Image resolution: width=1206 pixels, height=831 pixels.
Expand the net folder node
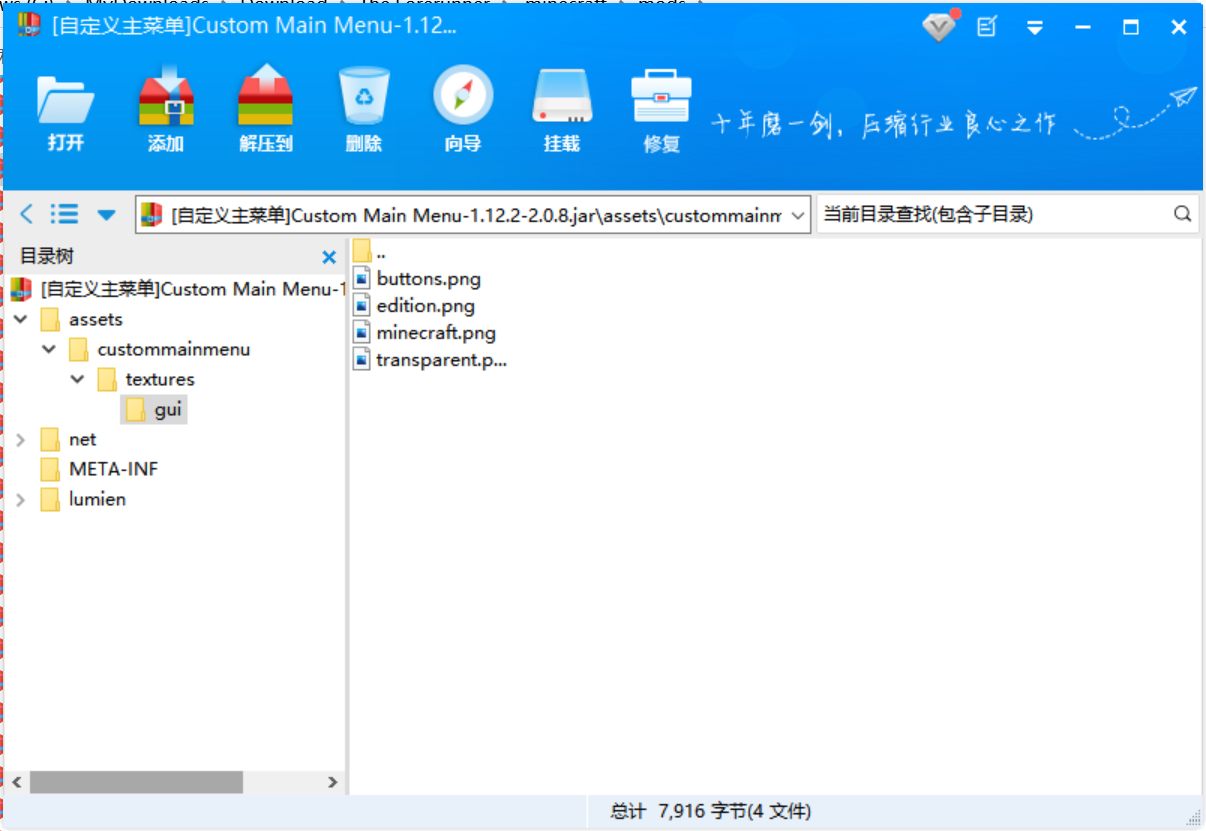(x=21, y=439)
